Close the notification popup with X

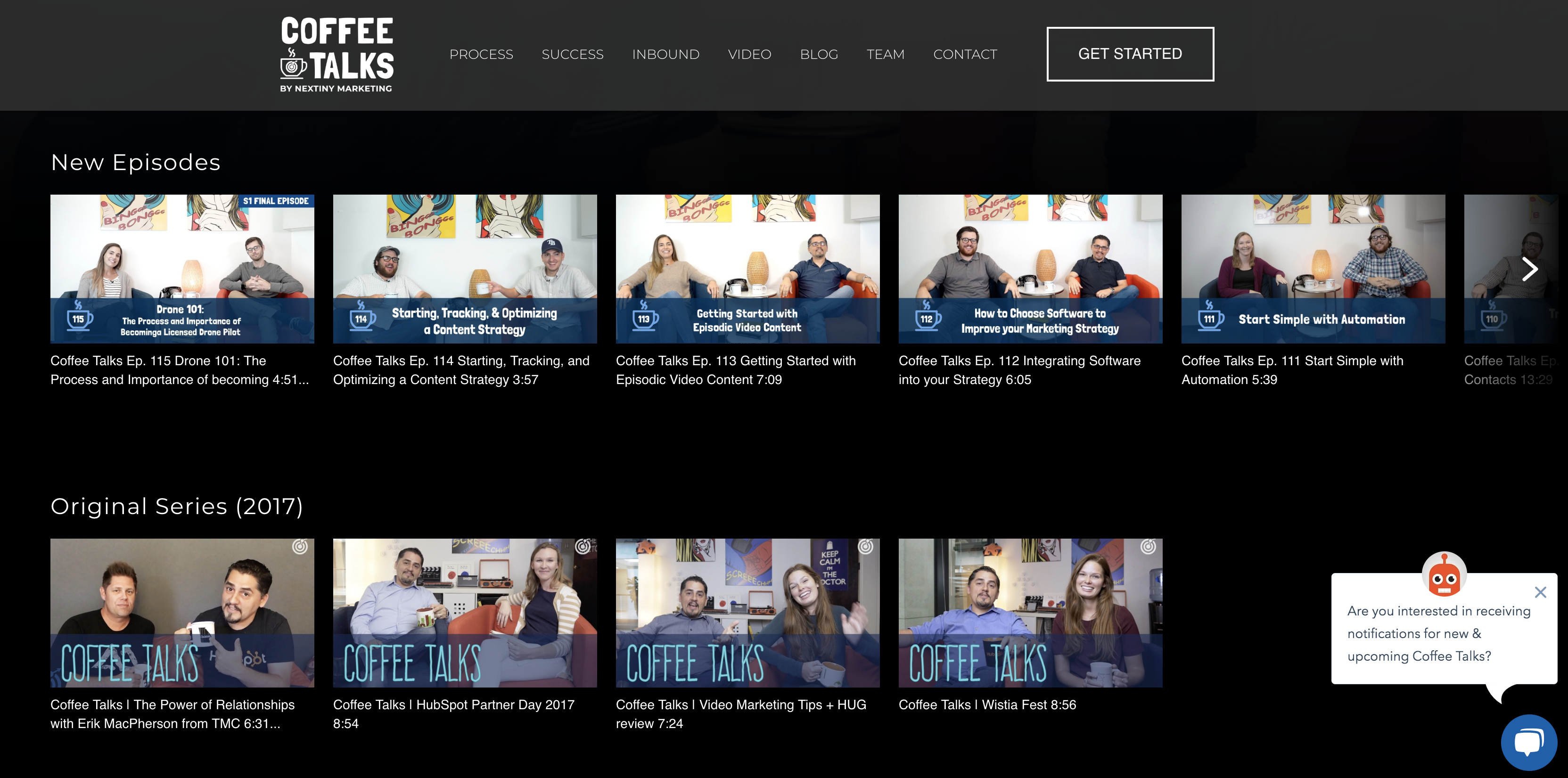pyautogui.click(x=1542, y=592)
